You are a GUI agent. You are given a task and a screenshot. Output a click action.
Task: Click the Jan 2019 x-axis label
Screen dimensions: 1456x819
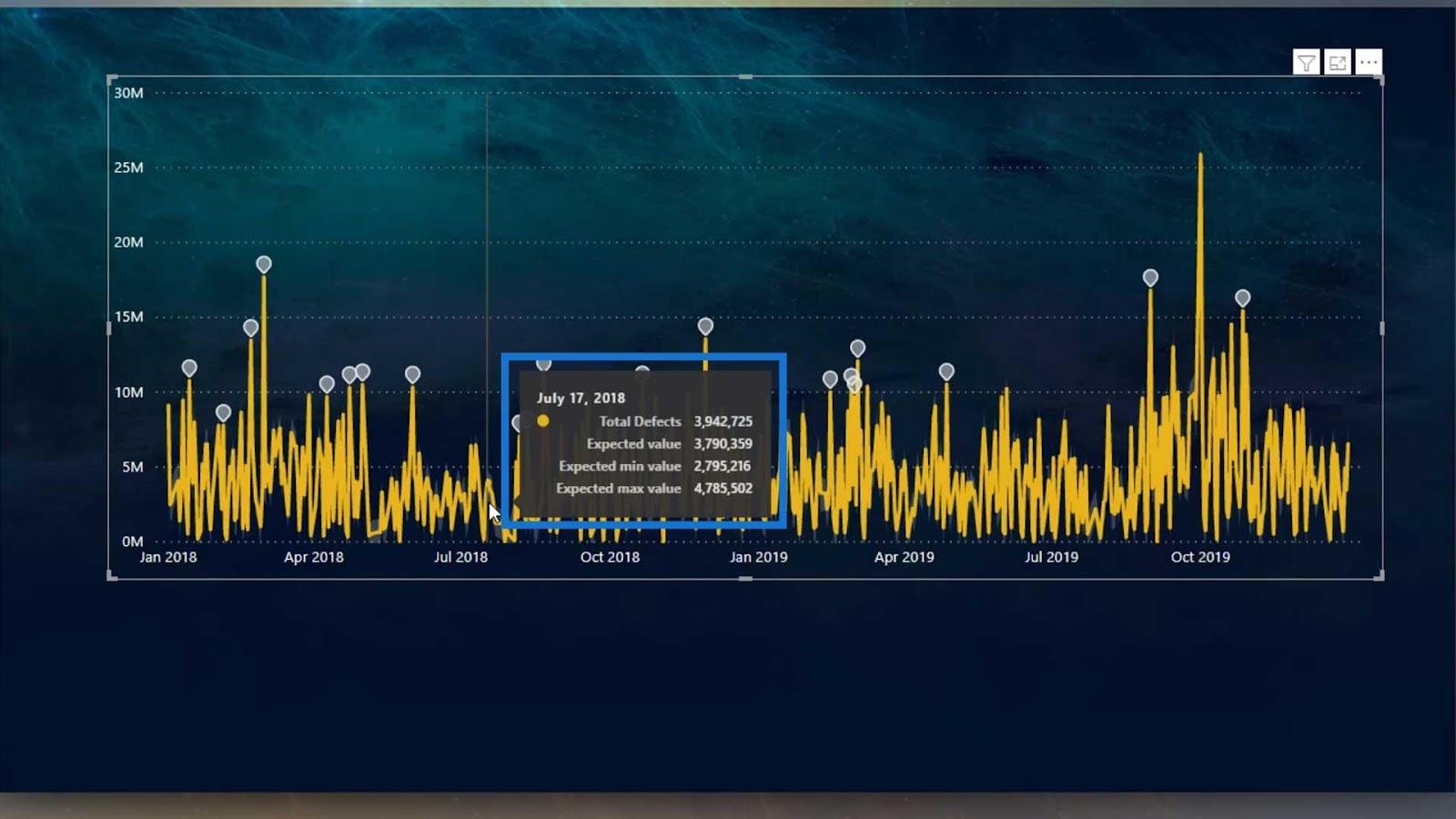[x=758, y=557]
